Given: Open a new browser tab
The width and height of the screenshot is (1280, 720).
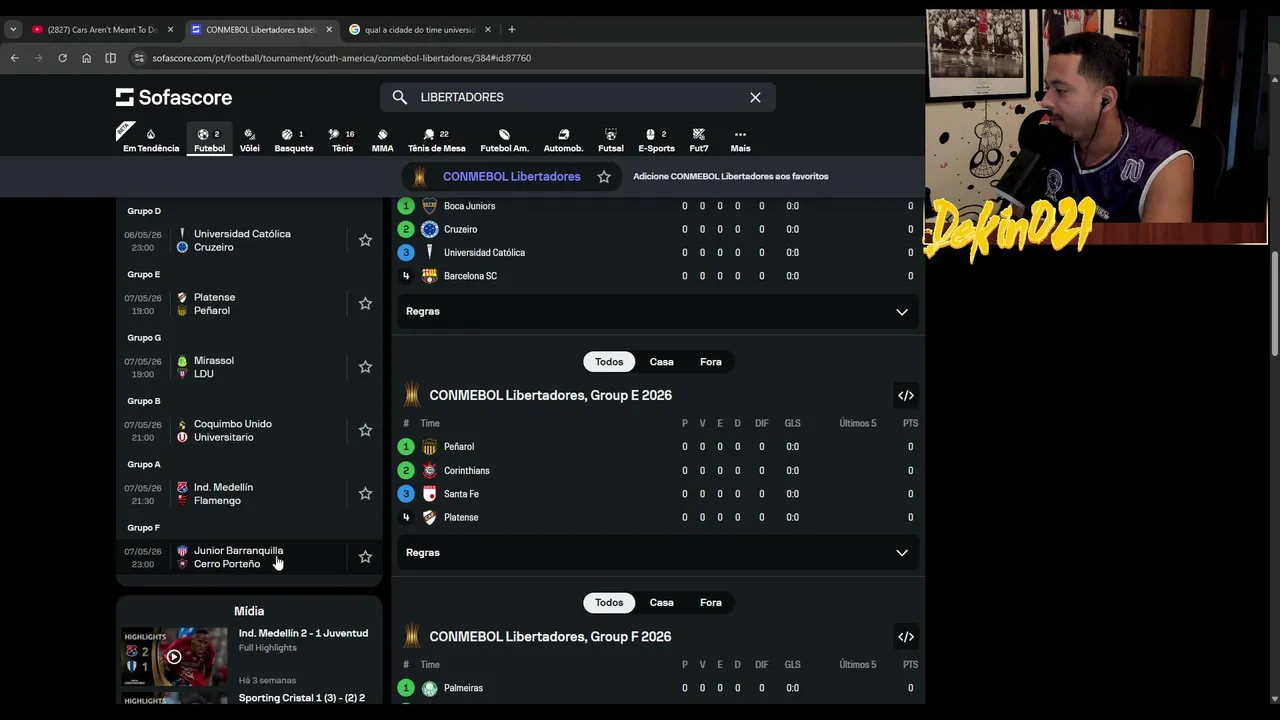Looking at the screenshot, I should tap(511, 30).
